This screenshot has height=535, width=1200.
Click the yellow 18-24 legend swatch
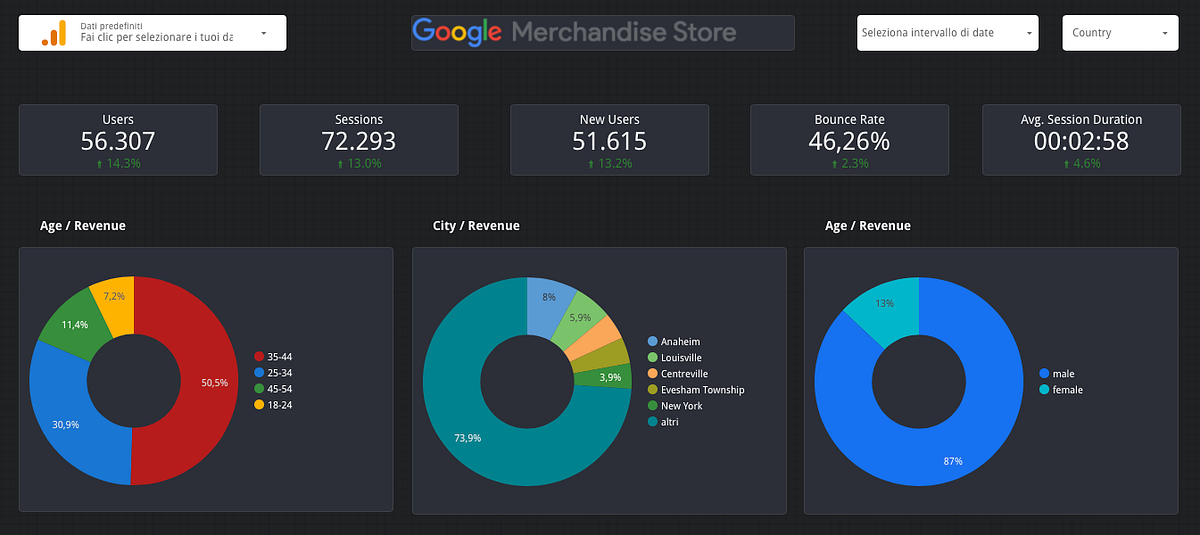tap(259, 405)
